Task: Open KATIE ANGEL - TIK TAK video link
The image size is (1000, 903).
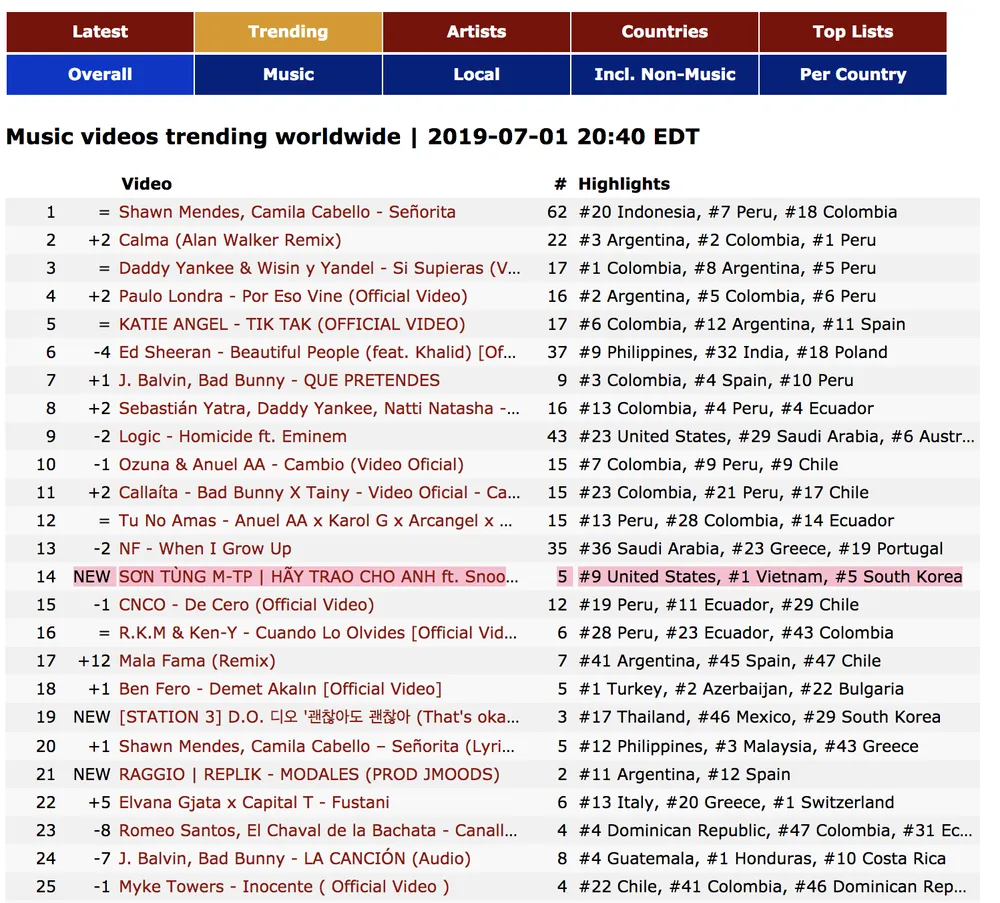Action: (292, 324)
